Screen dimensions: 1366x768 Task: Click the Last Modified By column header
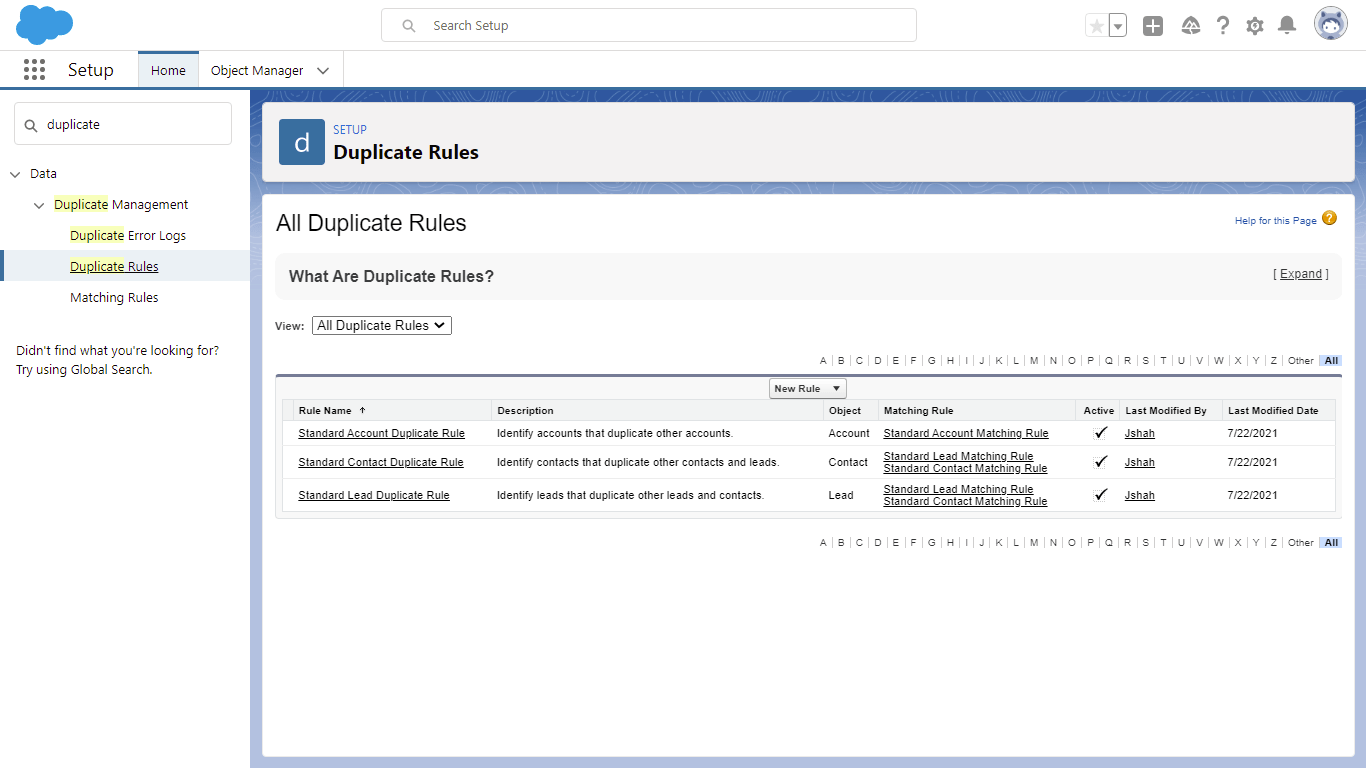(1166, 410)
